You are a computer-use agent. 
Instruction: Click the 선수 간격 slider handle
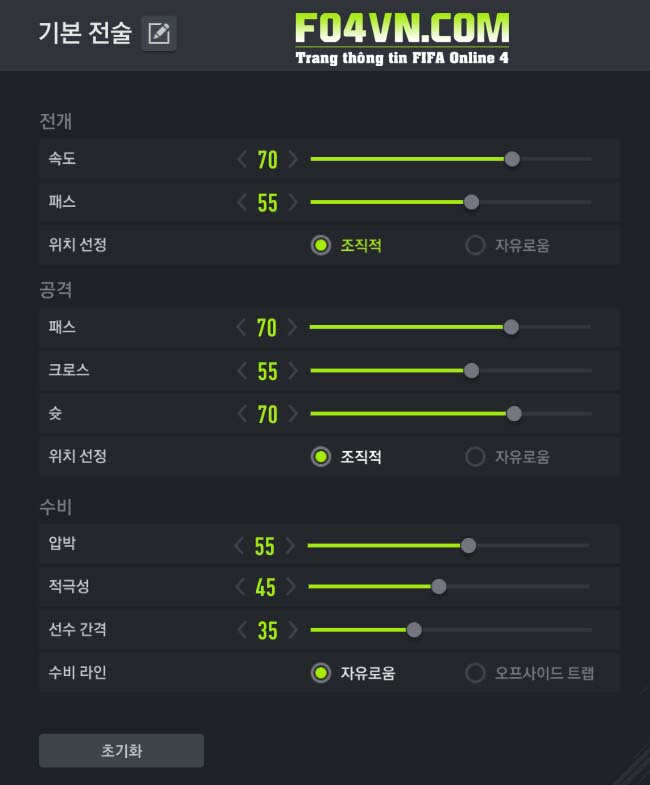pyautogui.click(x=414, y=630)
